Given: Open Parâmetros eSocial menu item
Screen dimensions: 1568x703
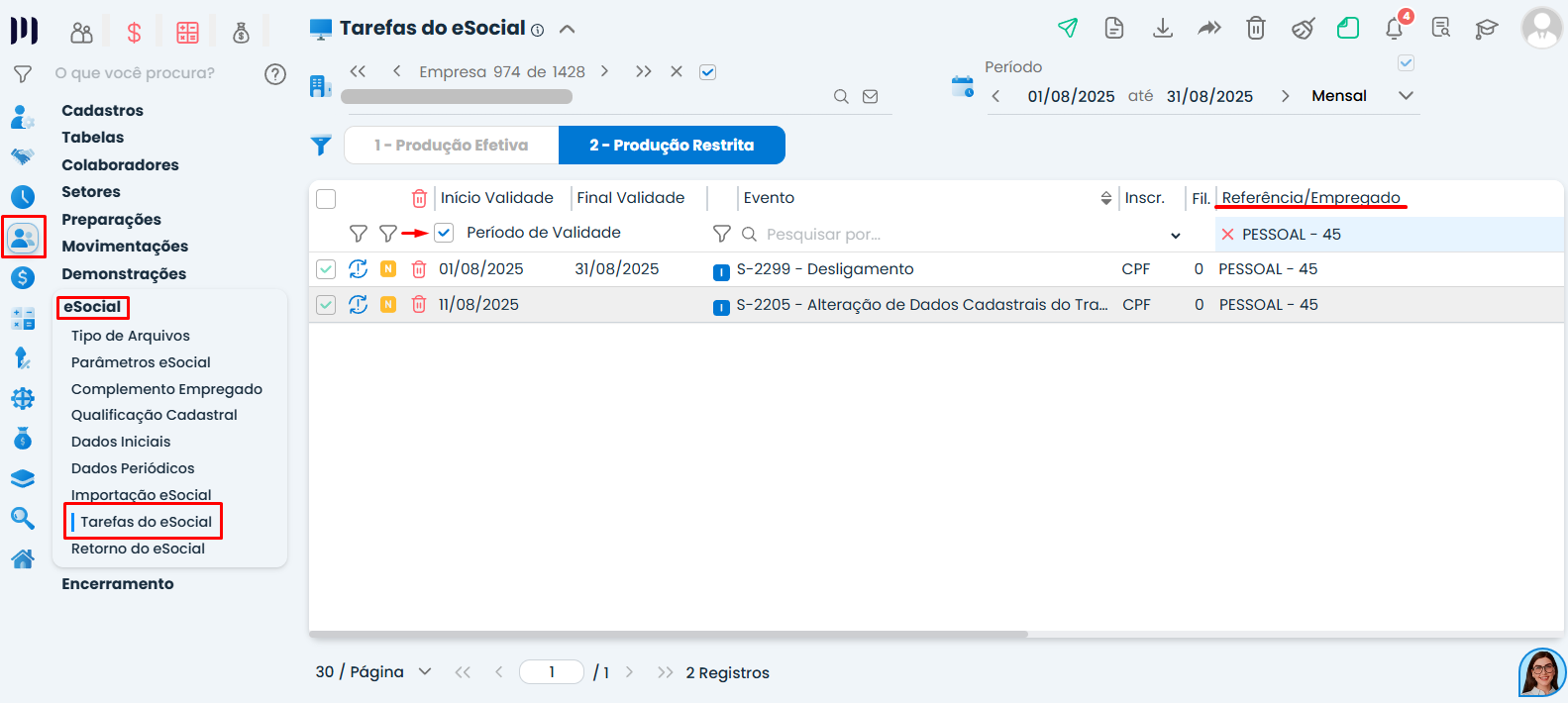Looking at the screenshot, I should (x=141, y=362).
